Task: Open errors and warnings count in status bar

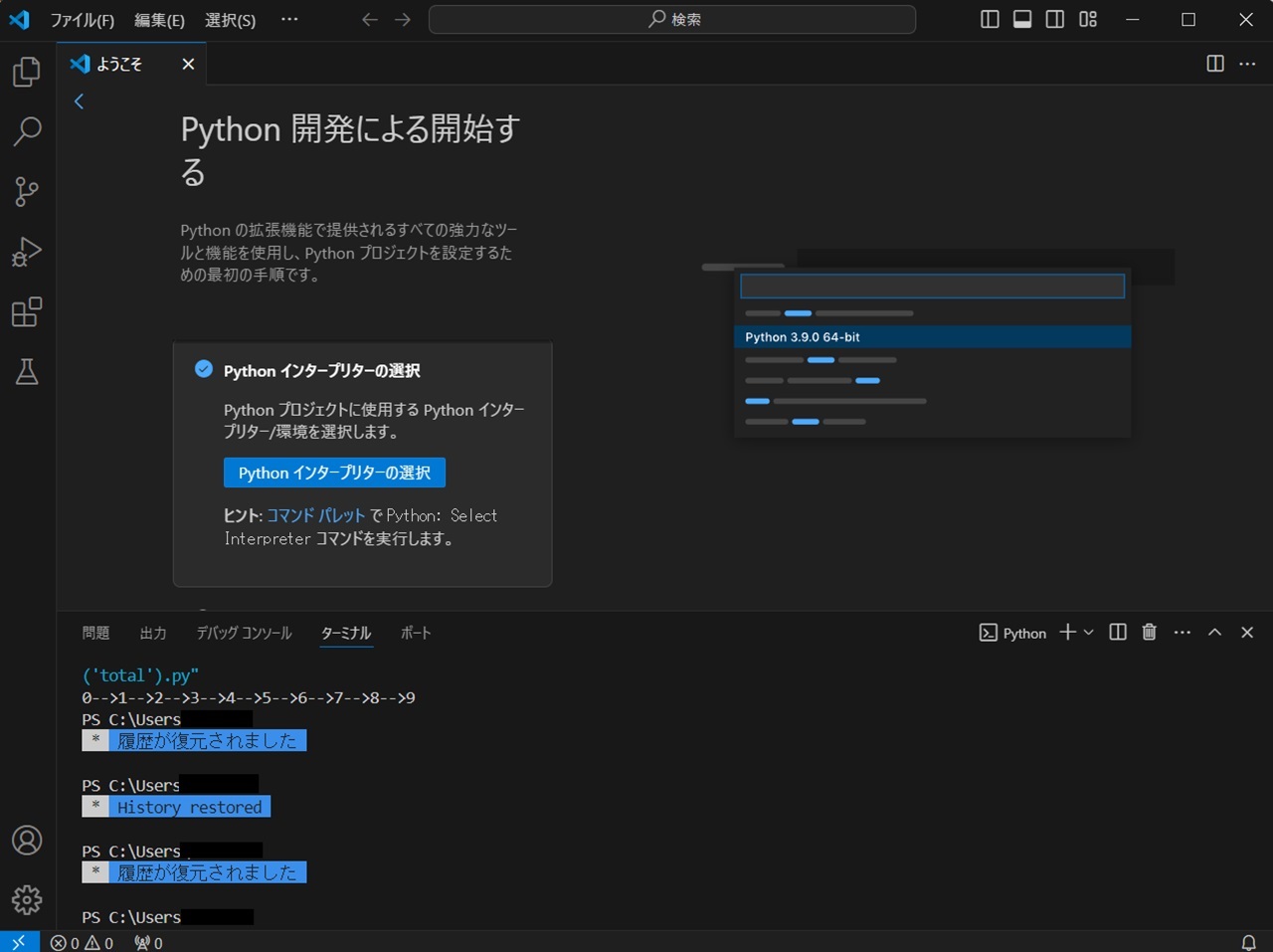Action: click(82, 942)
